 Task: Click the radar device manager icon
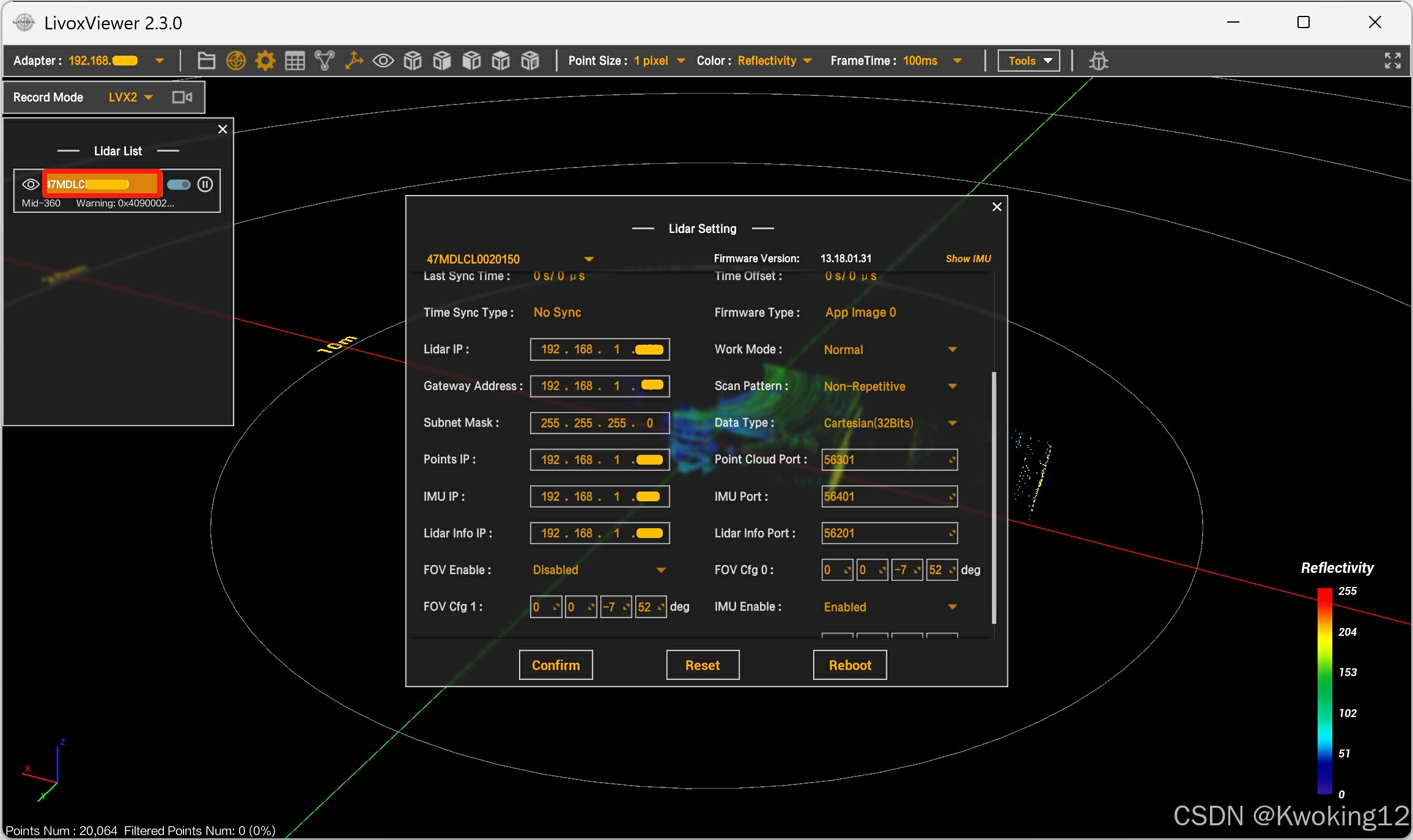coord(235,61)
